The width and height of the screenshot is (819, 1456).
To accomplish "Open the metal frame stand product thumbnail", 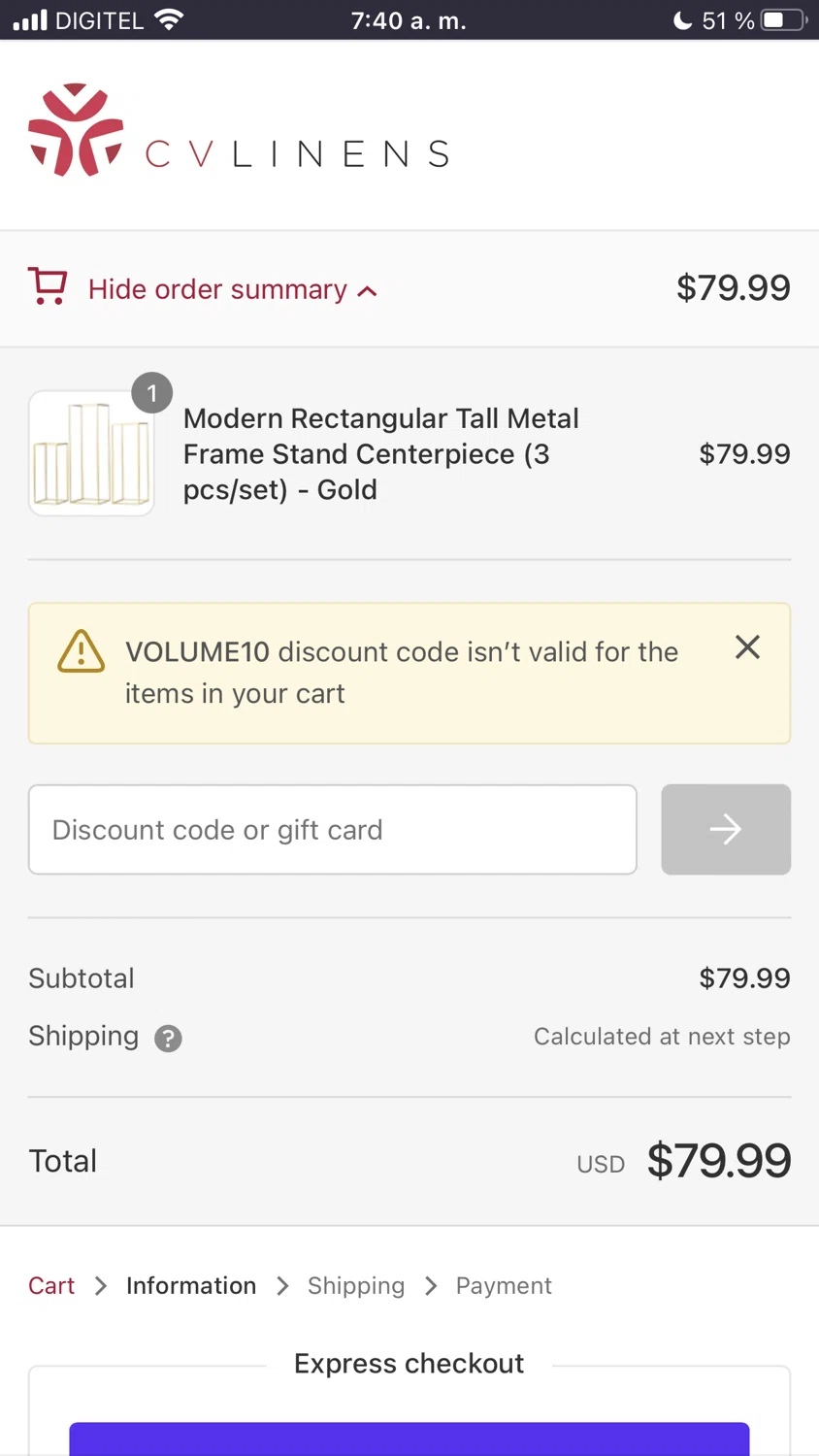I will [x=91, y=453].
